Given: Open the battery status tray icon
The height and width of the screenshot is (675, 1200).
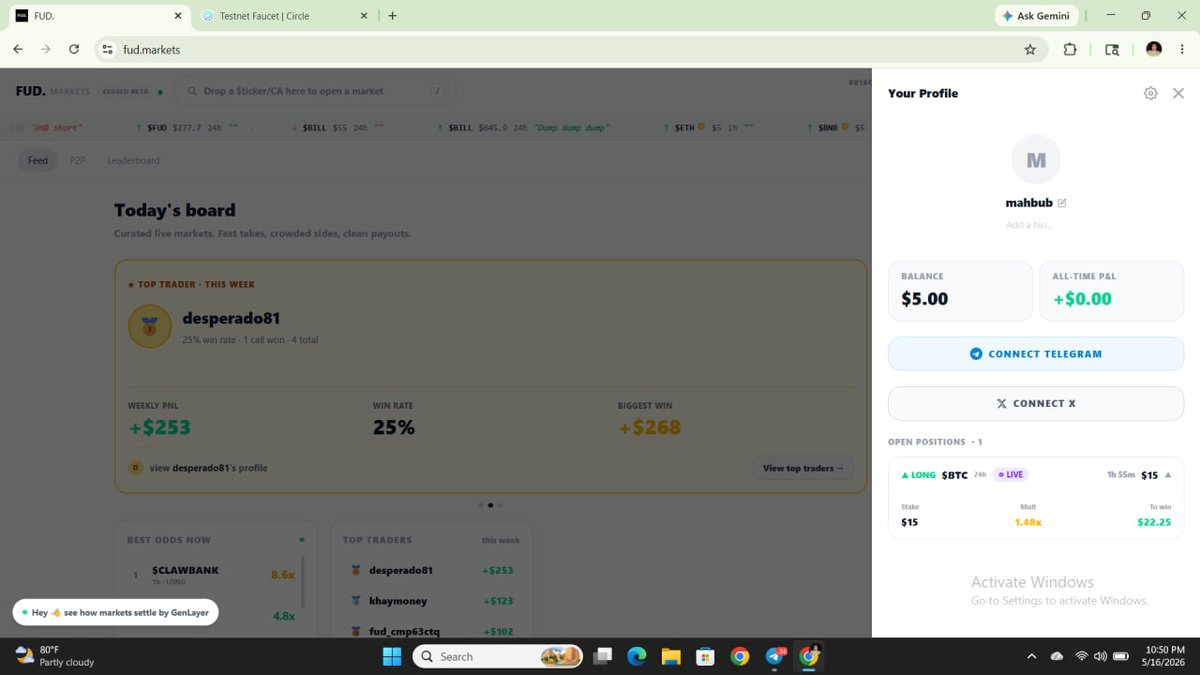Looking at the screenshot, I should point(1121,657).
